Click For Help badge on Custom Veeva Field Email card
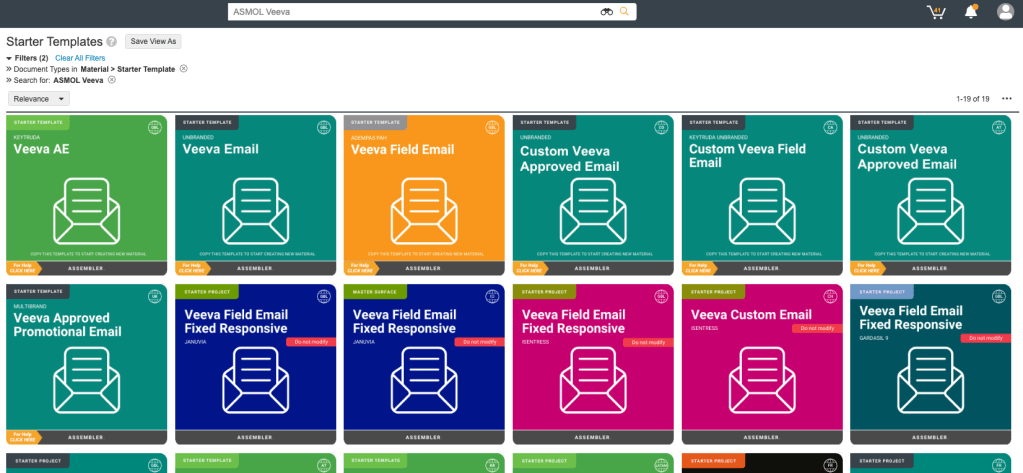This screenshot has height=473, width=1023. point(699,268)
